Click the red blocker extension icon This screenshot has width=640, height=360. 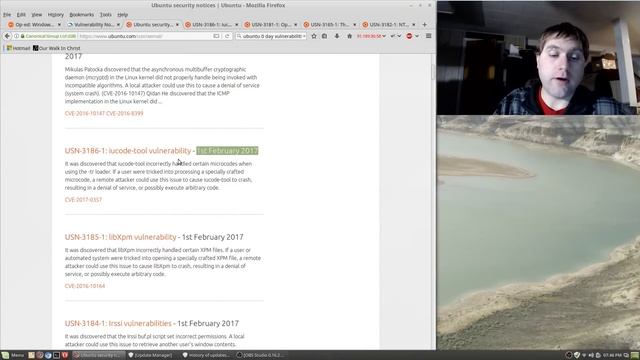409,36
